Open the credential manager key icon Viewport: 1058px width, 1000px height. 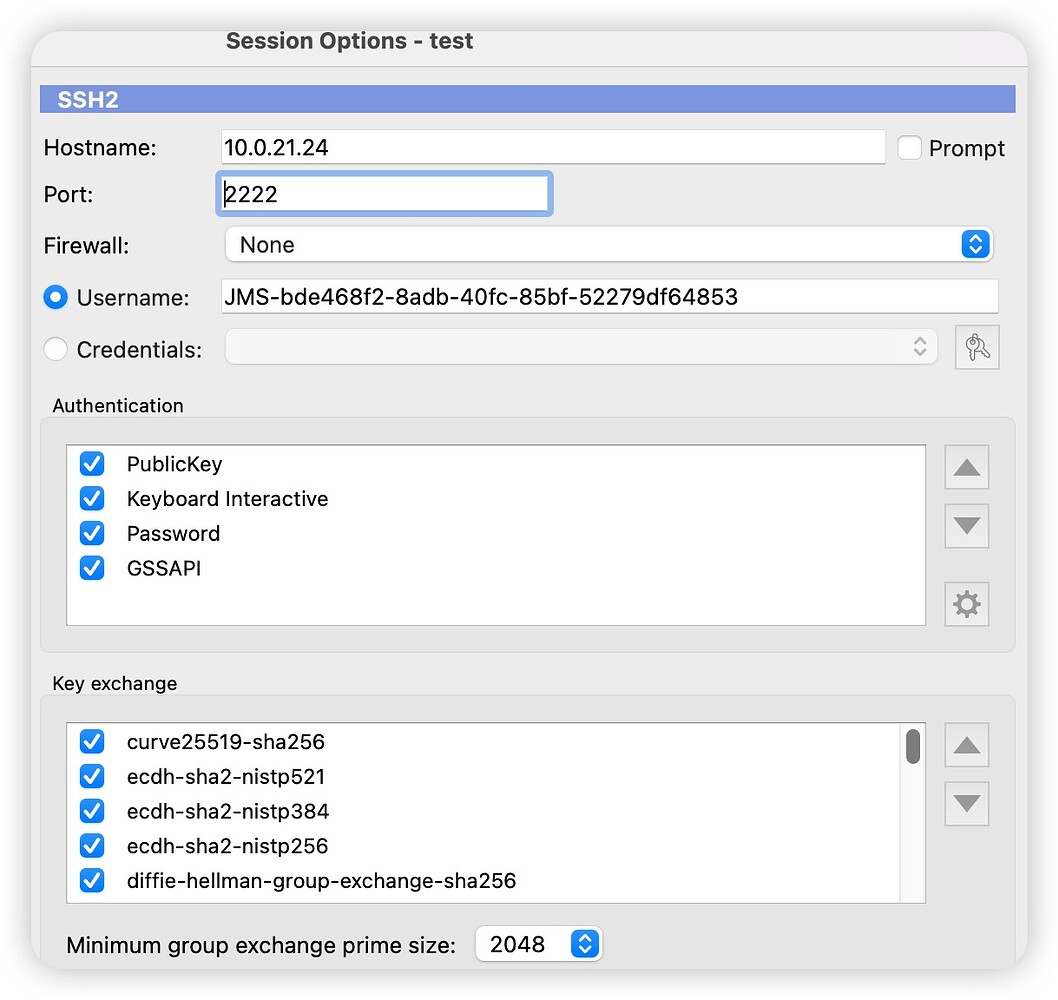coord(977,347)
